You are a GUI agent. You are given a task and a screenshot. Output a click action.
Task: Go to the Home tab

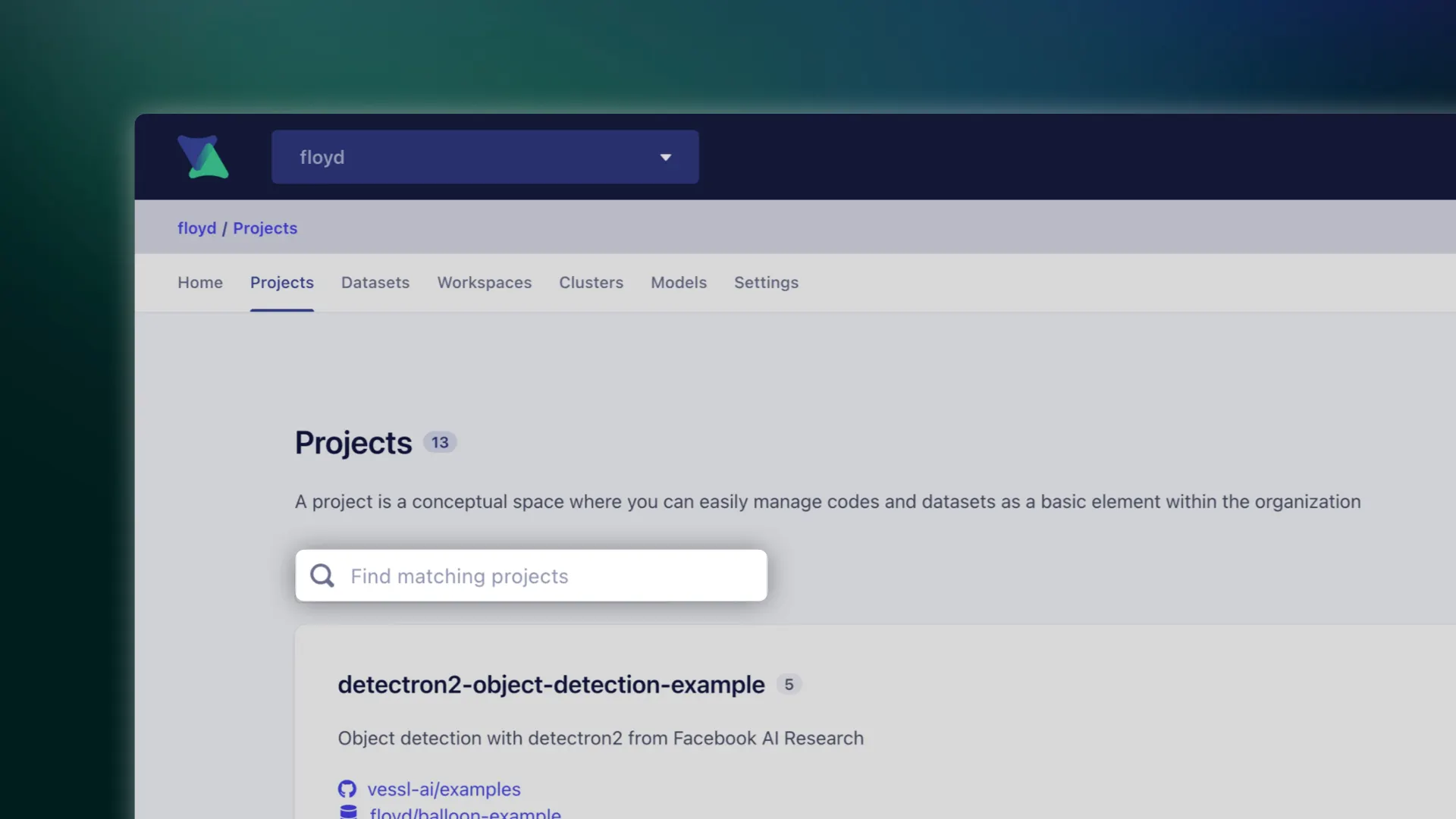(200, 282)
